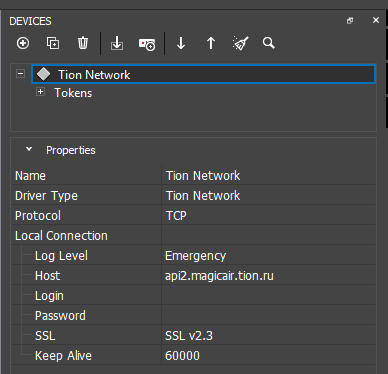Click the empty Login value field
The height and width of the screenshot is (374, 388).
coord(268,296)
